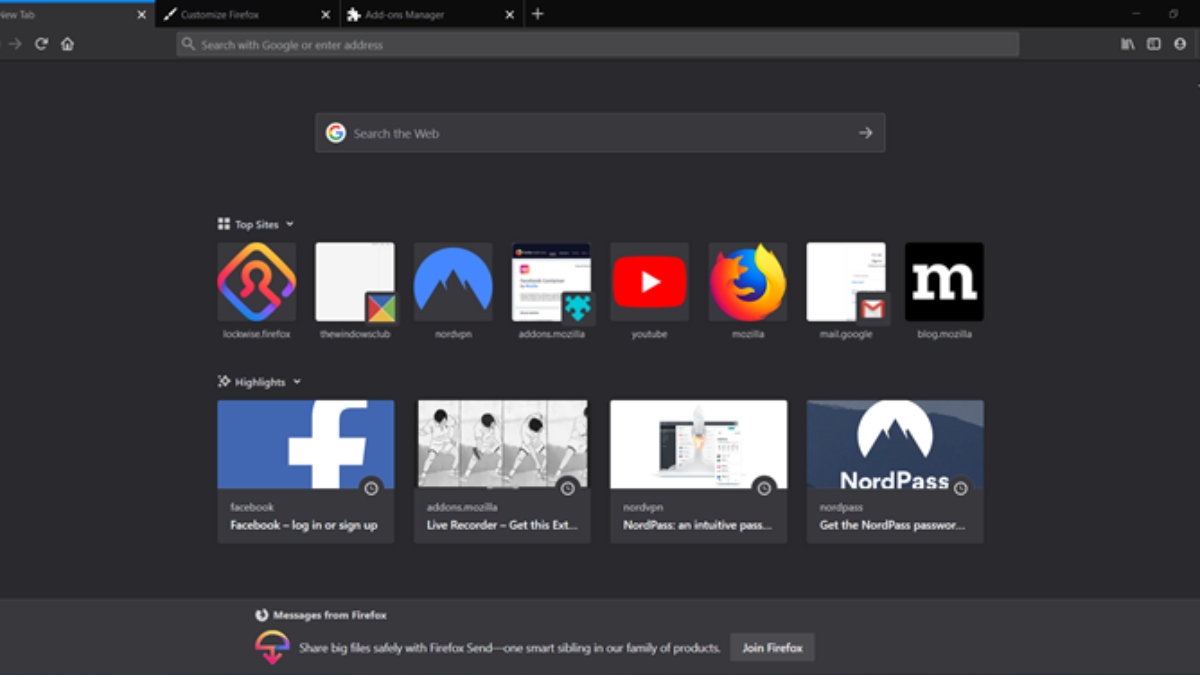
Task: Click 'Live Recorder – Get this Ext...' title
Action: tap(502, 525)
